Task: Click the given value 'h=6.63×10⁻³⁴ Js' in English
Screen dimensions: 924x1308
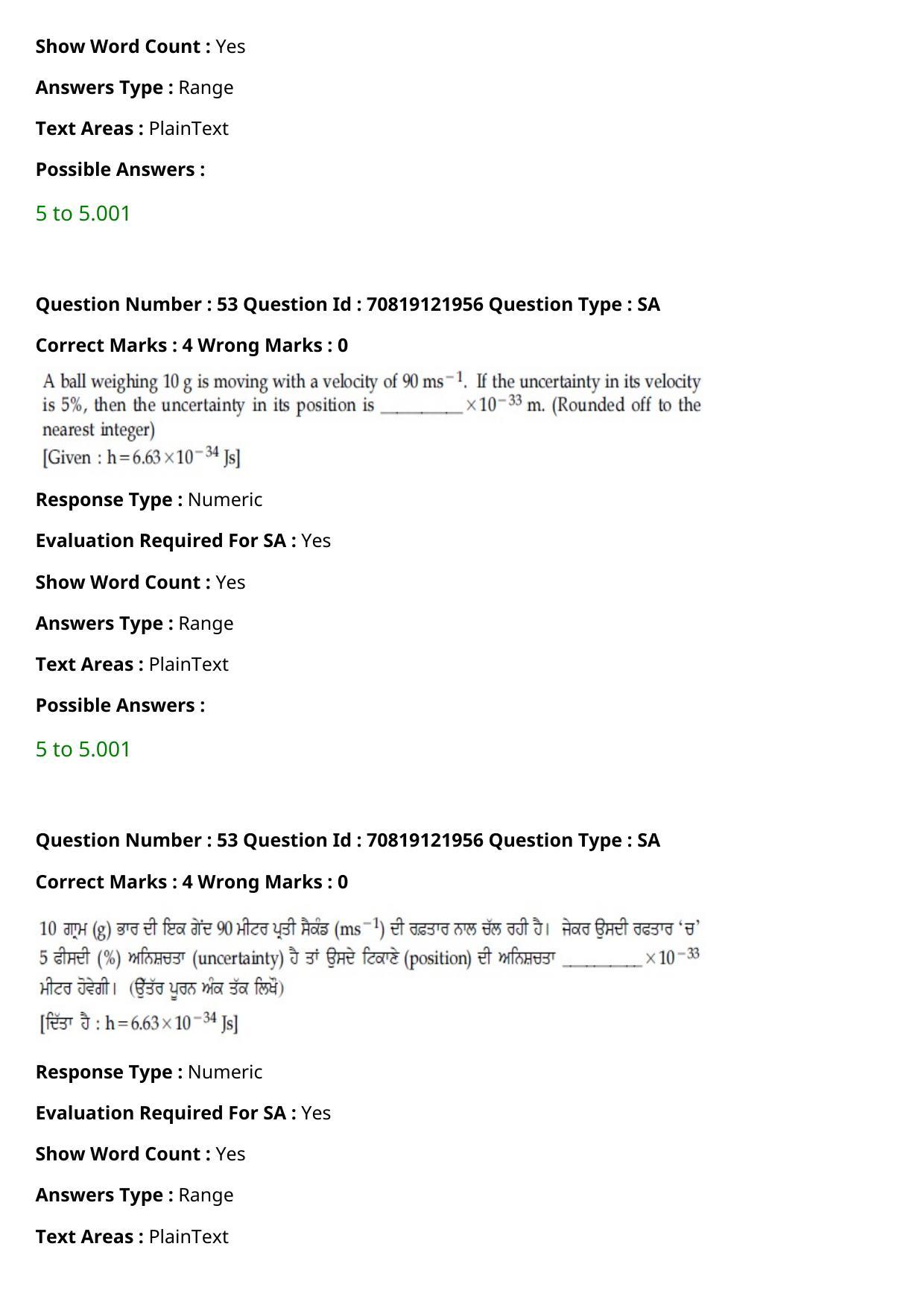Action: [x=174, y=456]
